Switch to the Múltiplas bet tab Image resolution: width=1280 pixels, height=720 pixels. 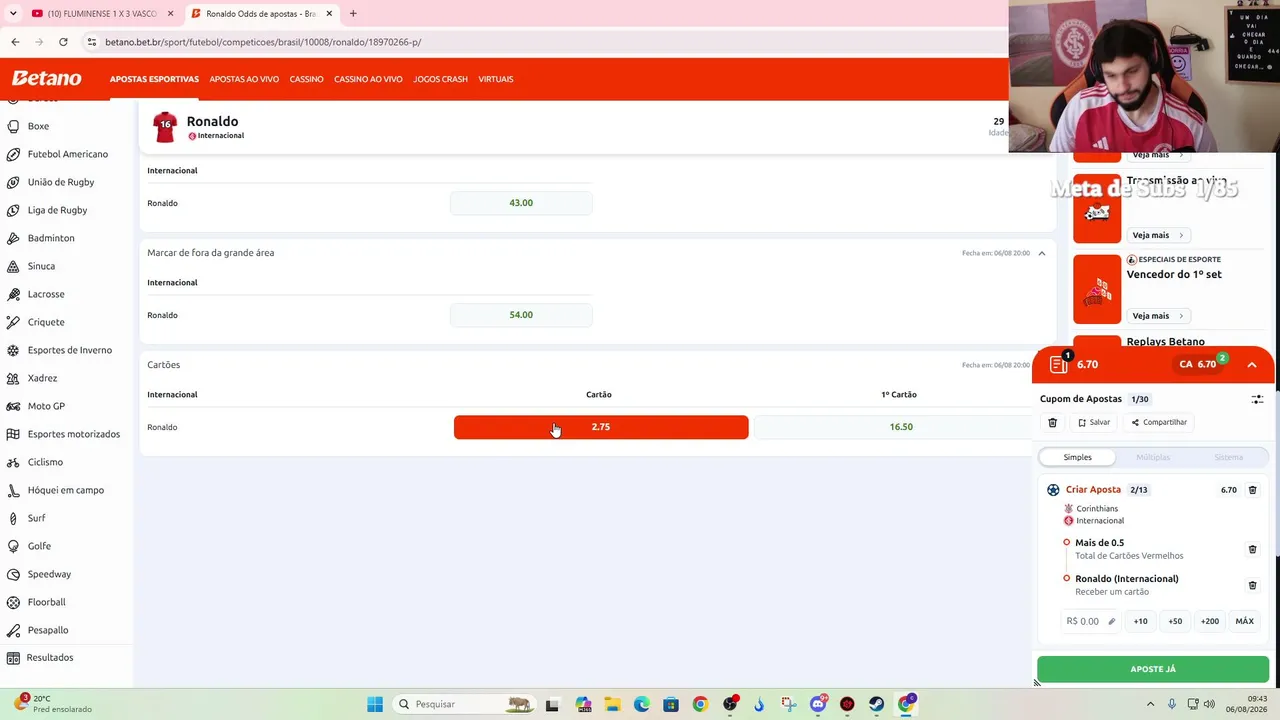click(x=1153, y=457)
